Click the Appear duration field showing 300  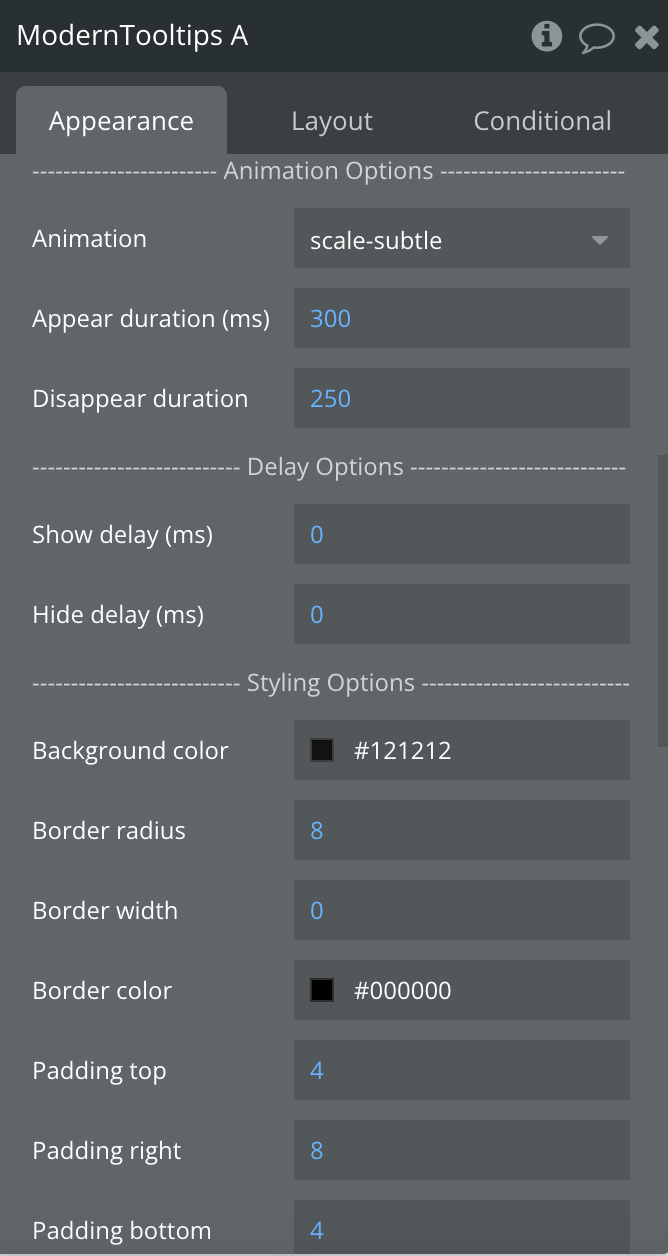click(462, 318)
